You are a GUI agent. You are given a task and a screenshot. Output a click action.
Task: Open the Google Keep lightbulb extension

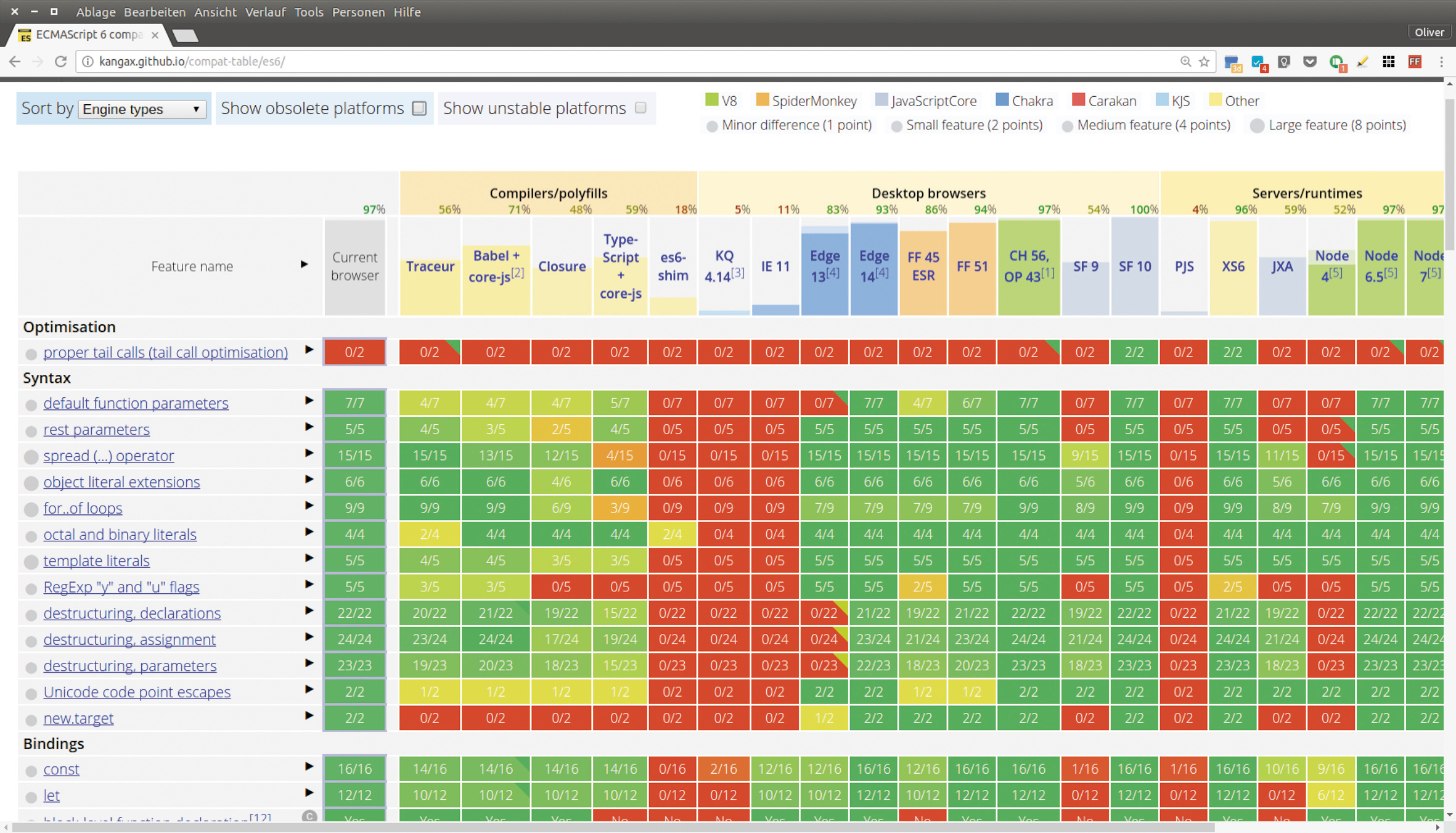click(x=1284, y=62)
